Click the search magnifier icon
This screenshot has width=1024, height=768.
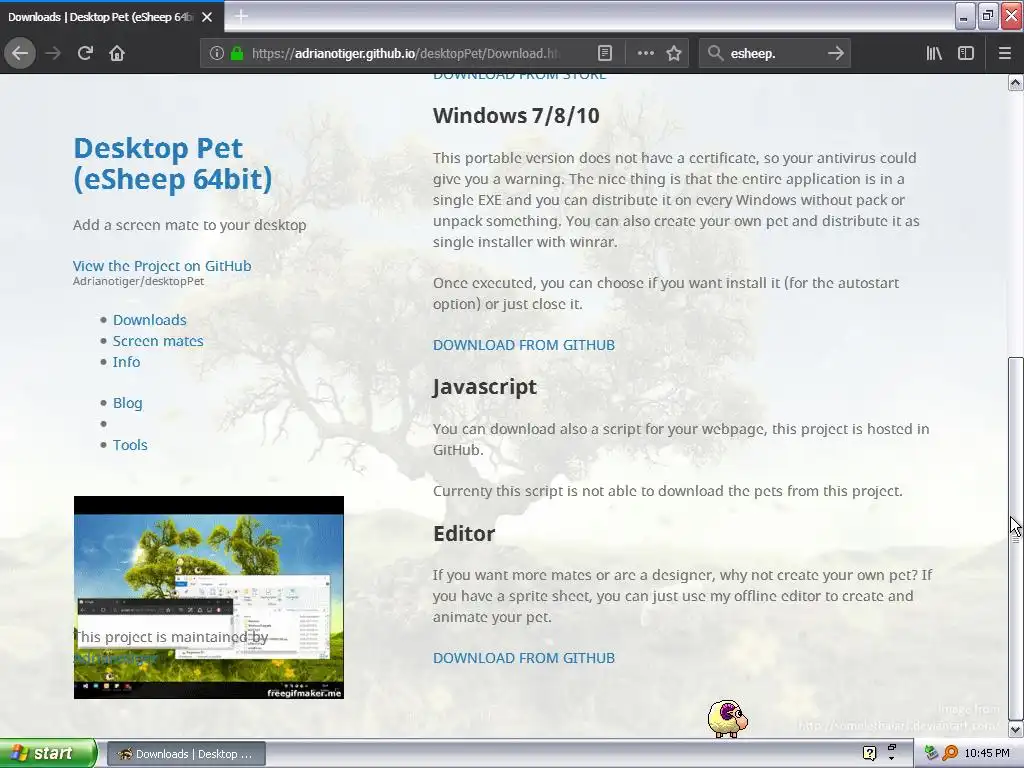tap(715, 54)
